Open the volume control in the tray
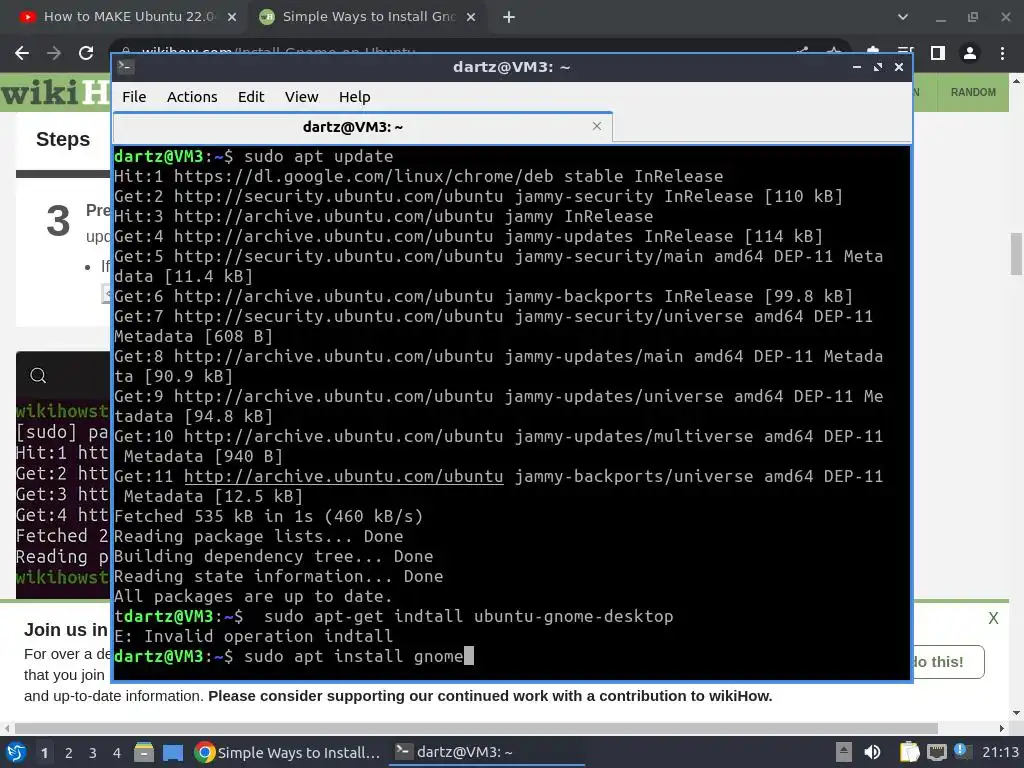The width and height of the screenshot is (1024, 768). pos(872,752)
